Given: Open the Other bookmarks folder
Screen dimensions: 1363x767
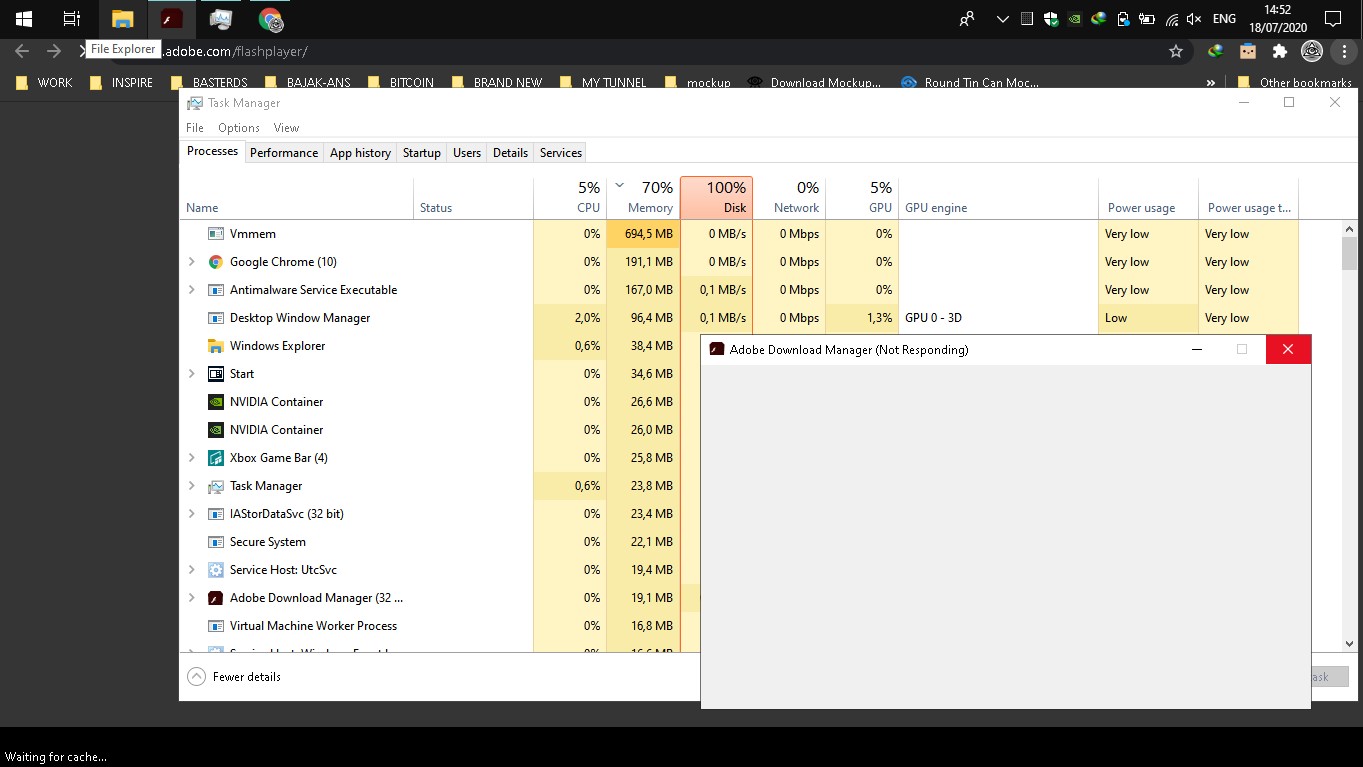Looking at the screenshot, I should pyautogui.click(x=1295, y=83).
